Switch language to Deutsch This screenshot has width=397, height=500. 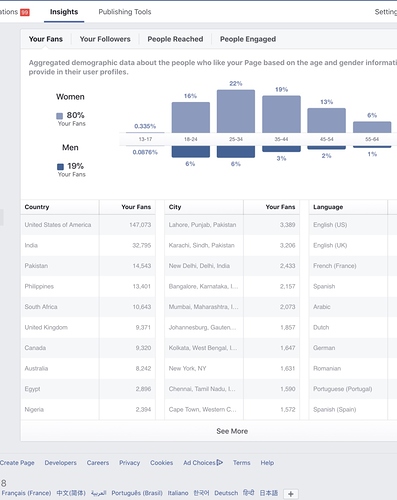(226, 493)
